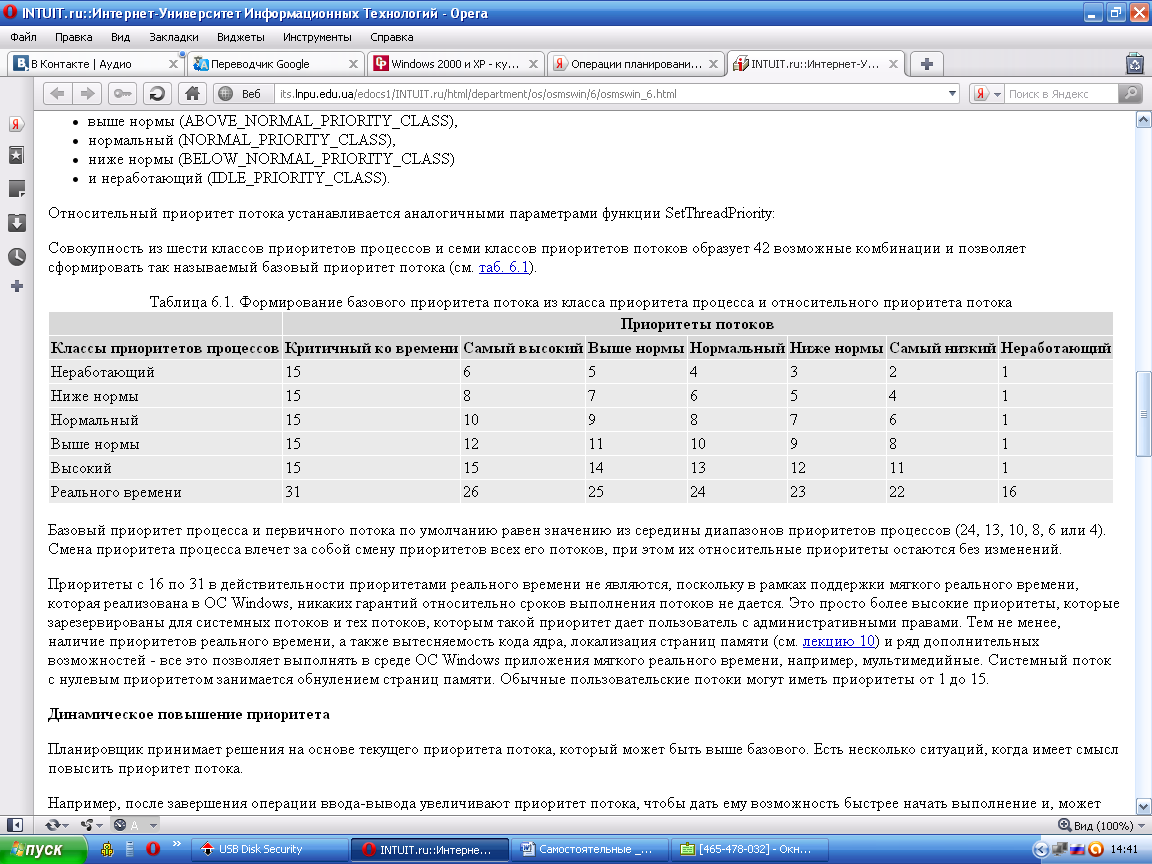Click the Веб badge in the address bar

[242, 93]
